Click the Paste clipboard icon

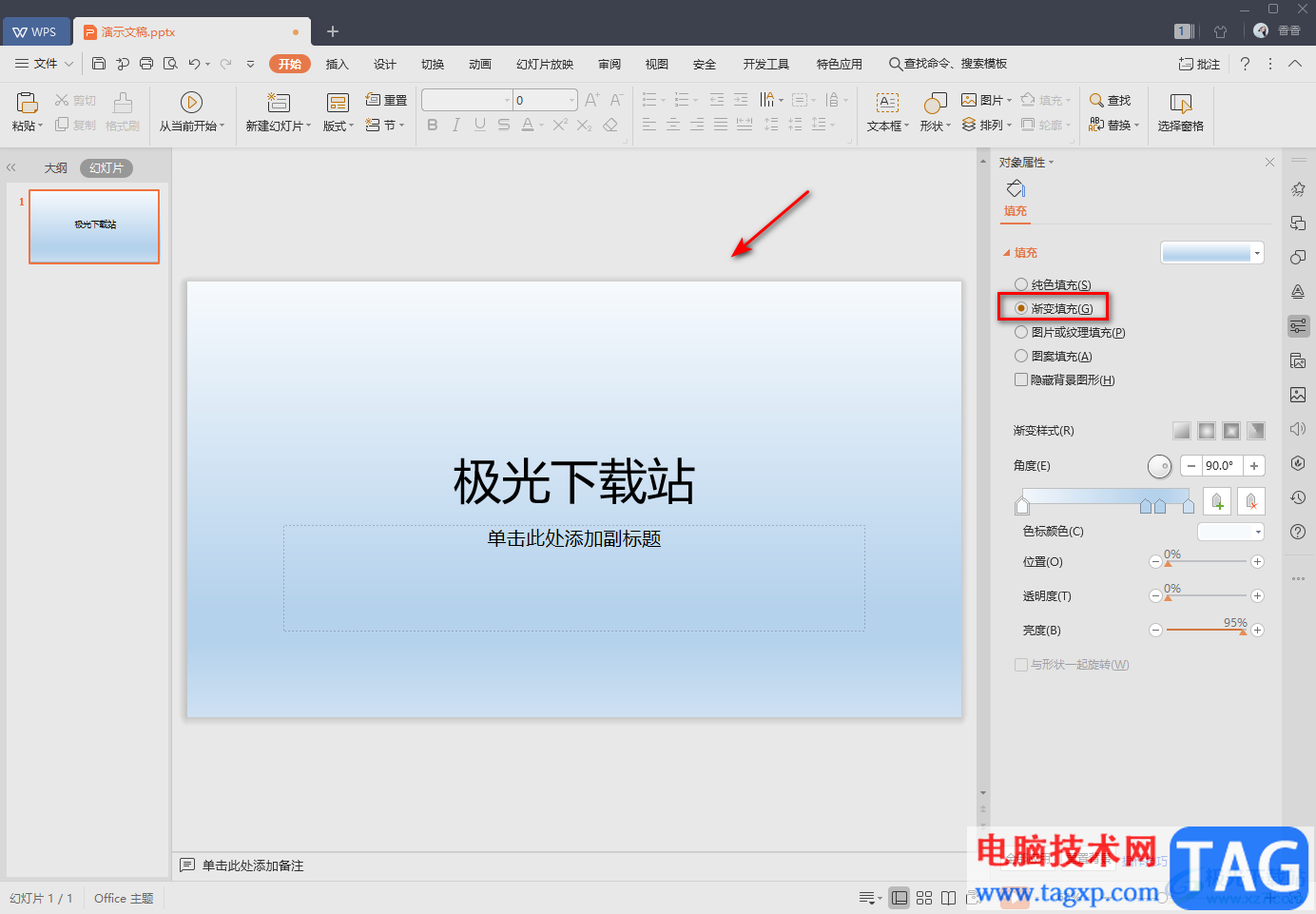click(27, 102)
